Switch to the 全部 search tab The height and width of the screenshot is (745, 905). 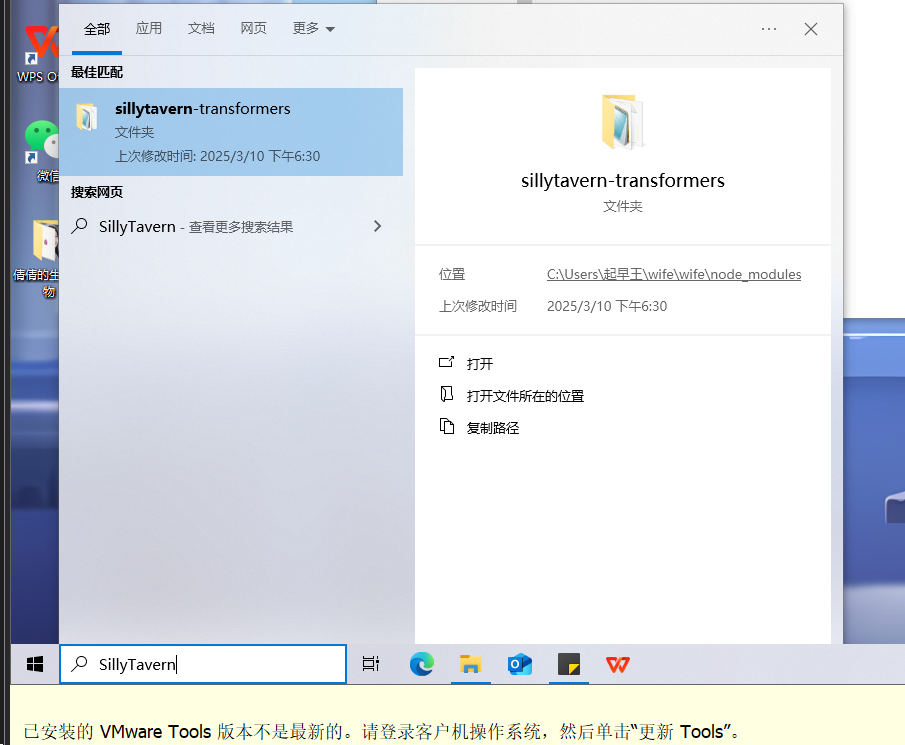(x=96, y=29)
